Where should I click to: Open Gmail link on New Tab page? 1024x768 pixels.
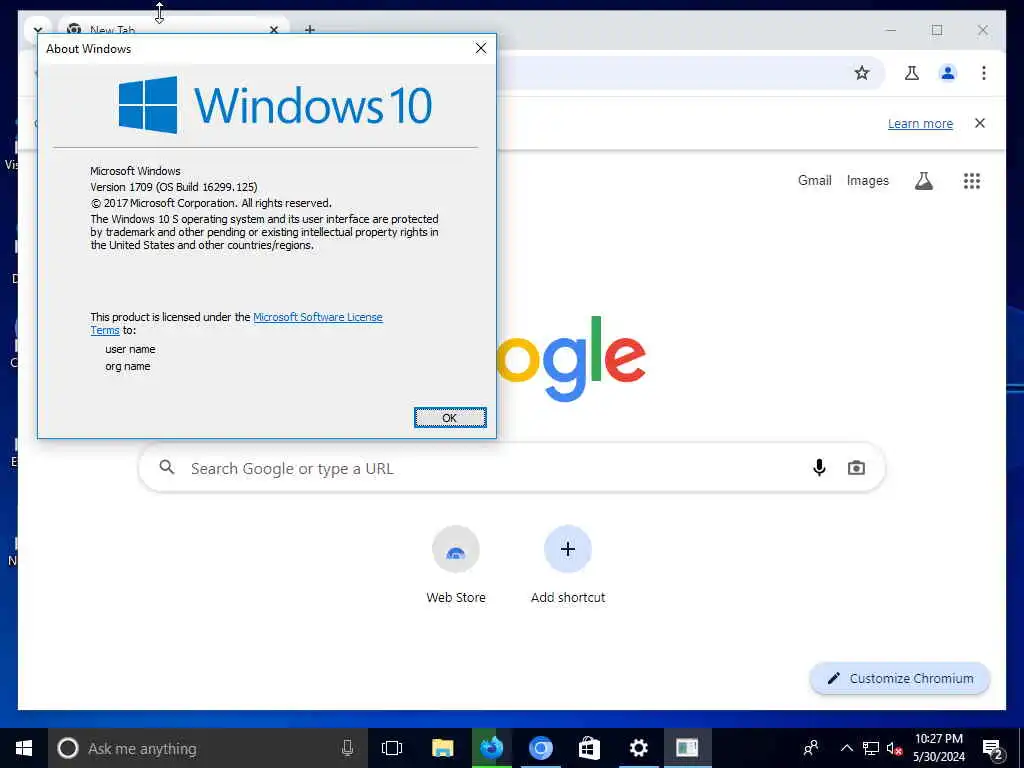coord(814,180)
